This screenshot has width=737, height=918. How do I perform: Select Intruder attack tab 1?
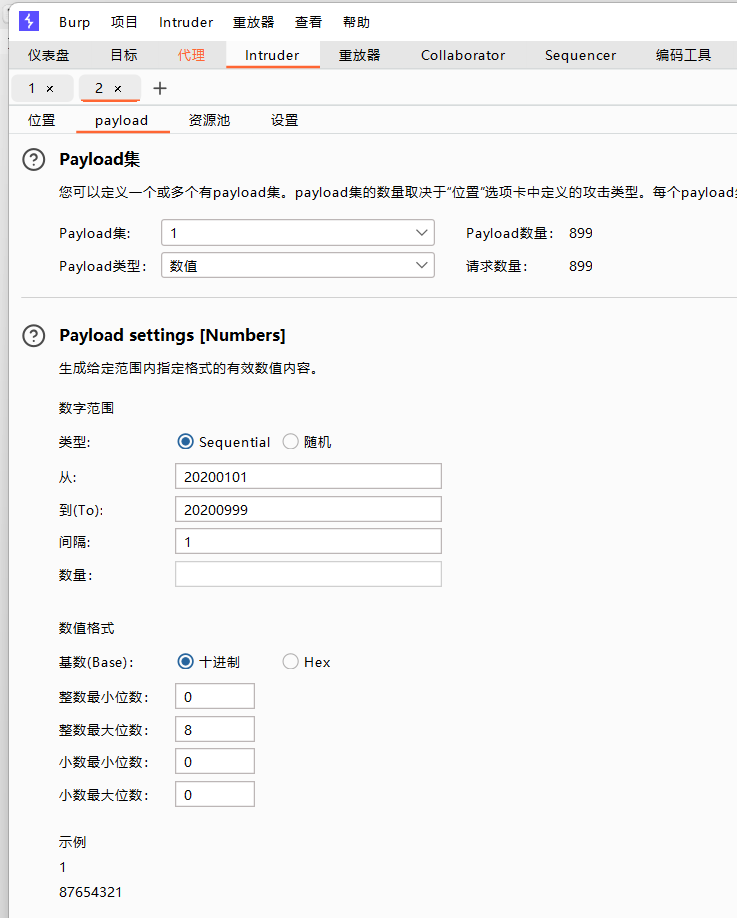(x=32, y=88)
